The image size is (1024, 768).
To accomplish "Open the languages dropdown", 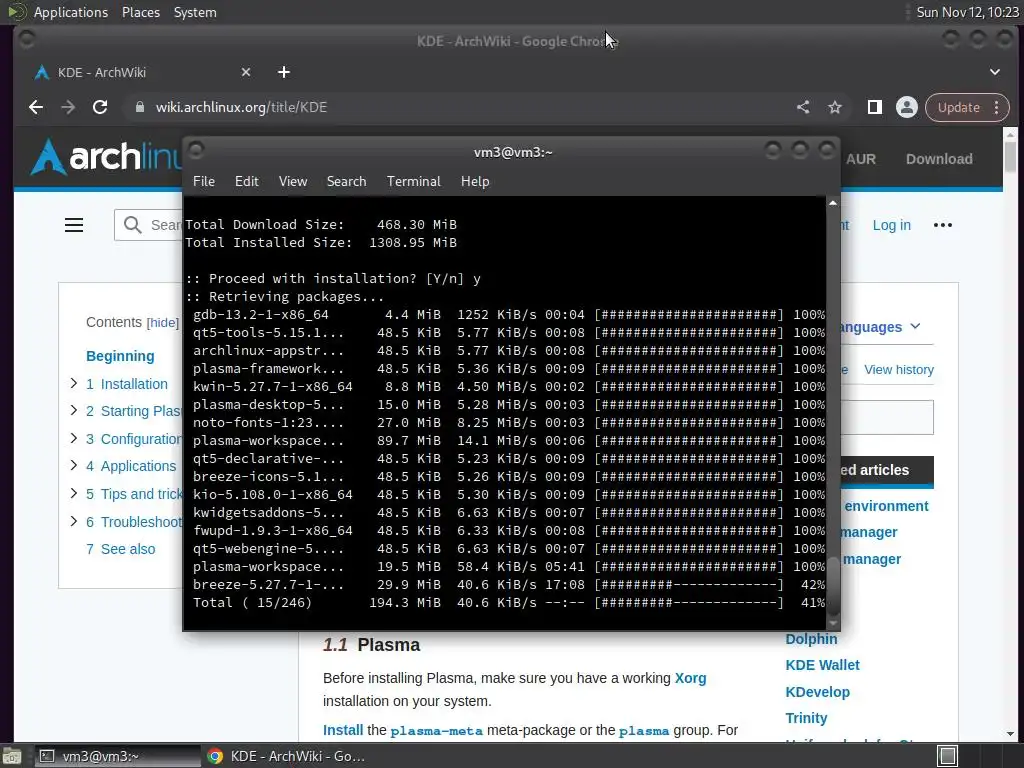I will [880, 327].
